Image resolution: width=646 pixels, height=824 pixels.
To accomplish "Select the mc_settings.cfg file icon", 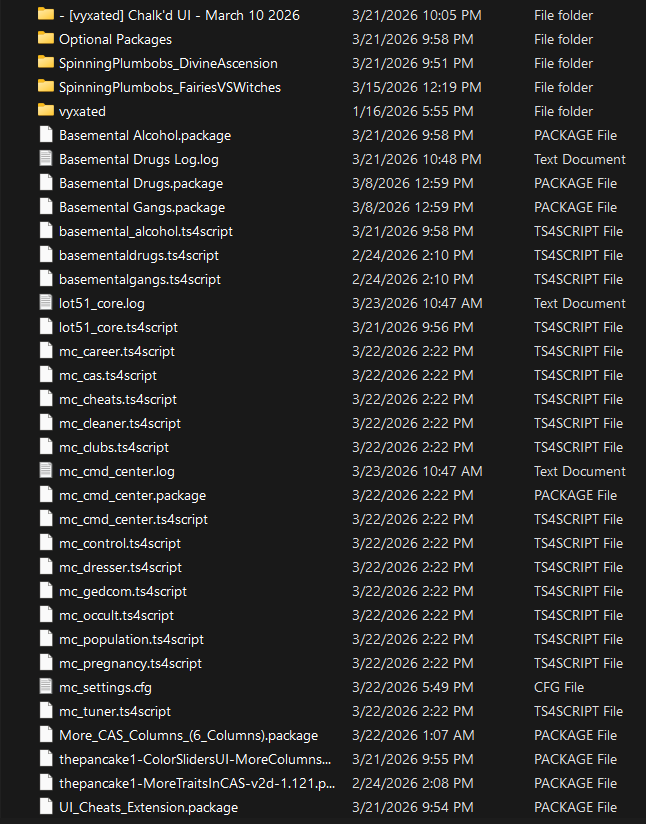I will point(46,686).
